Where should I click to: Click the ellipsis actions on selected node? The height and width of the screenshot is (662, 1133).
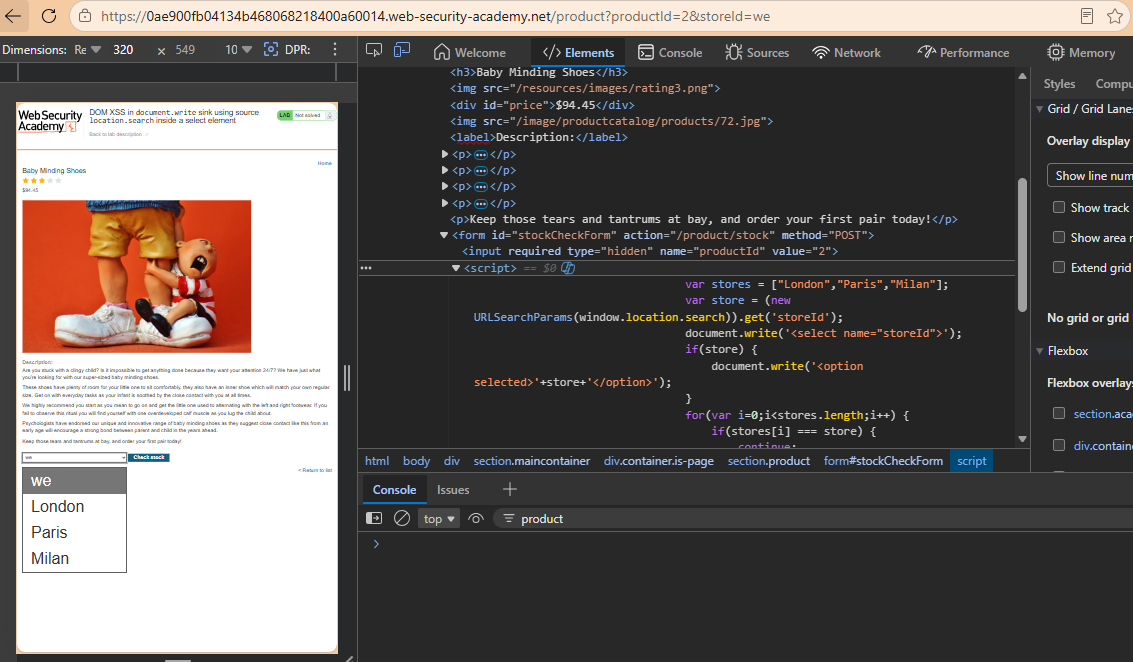[x=366, y=268]
